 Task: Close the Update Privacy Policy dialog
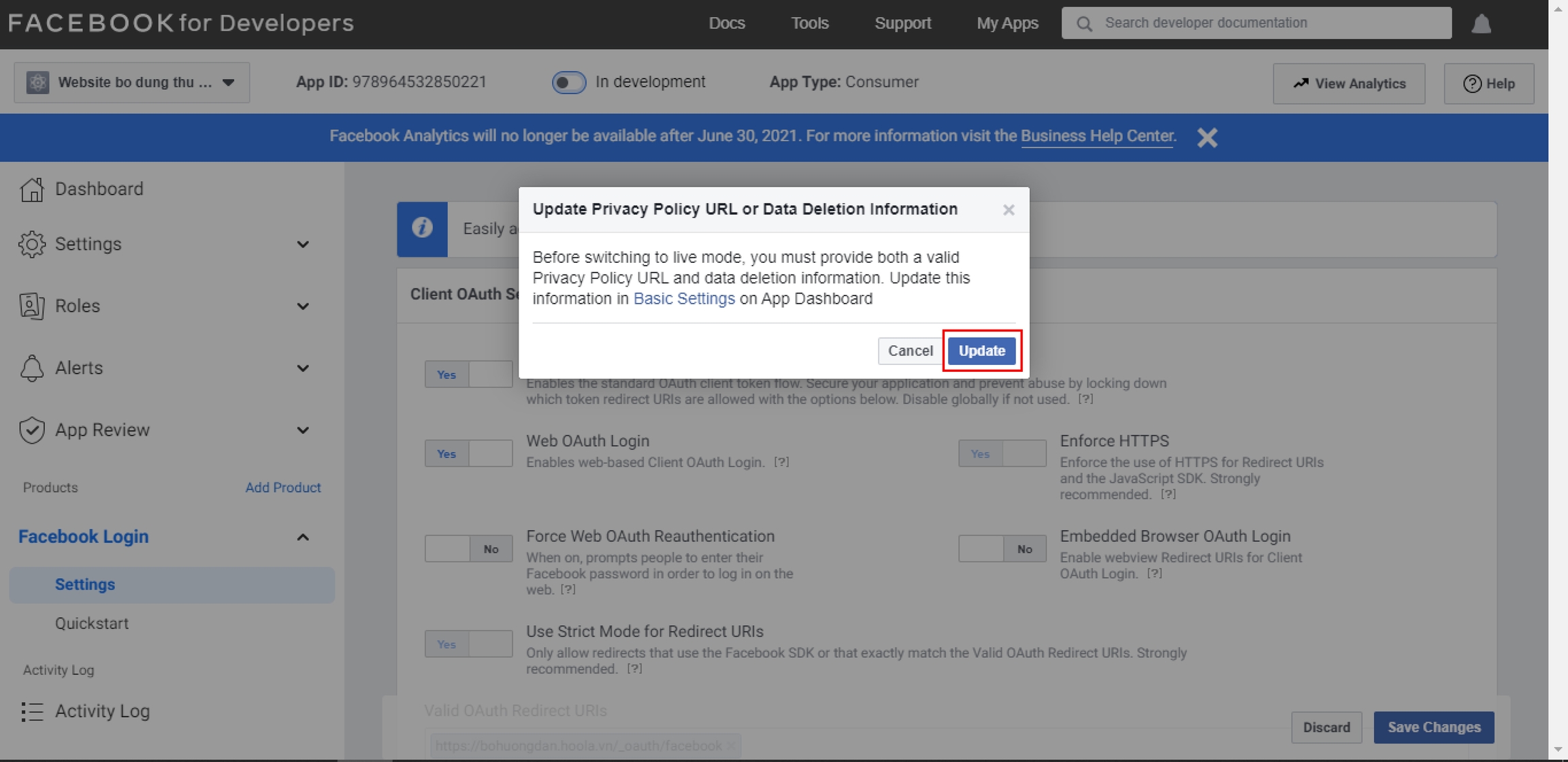(x=1009, y=210)
